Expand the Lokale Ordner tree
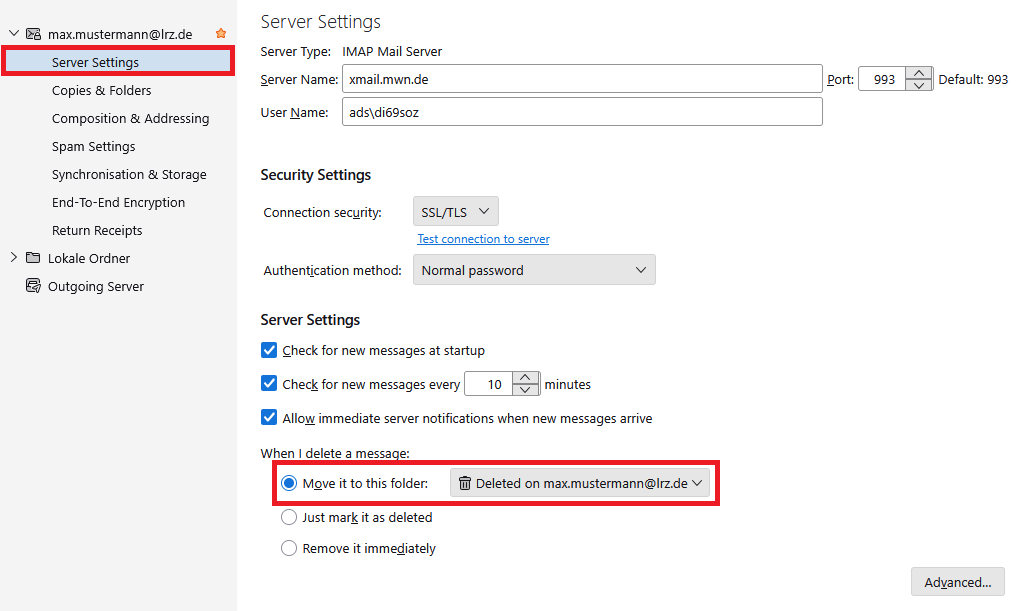This screenshot has width=1020, height=611. tap(12, 258)
